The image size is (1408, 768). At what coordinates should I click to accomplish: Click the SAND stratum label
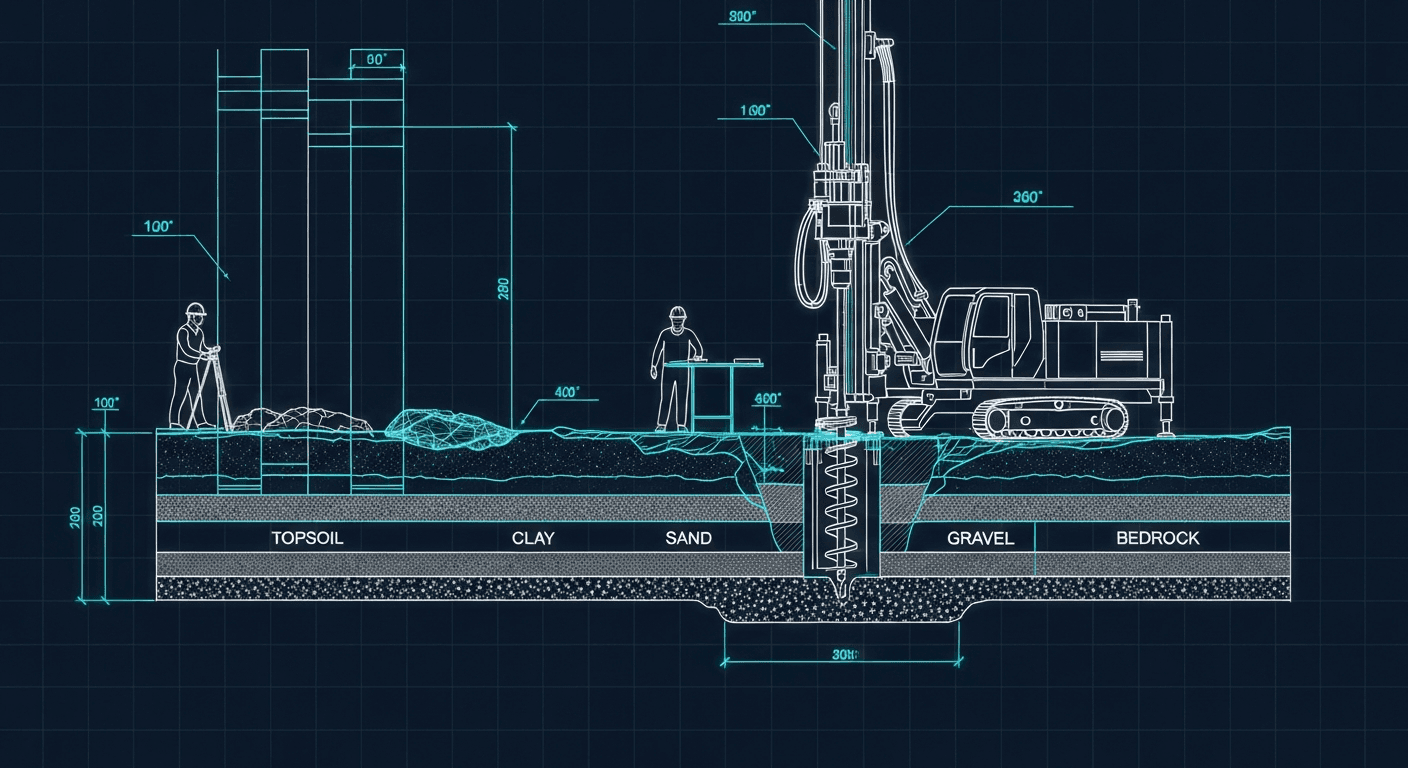pos(687,537)
